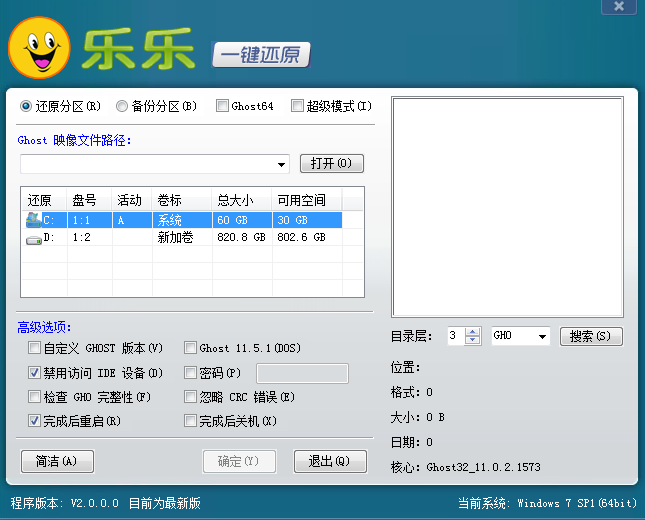Enable the password (密码) checkbox
This screenshot has width=645, height=520.
coord(191,373)
